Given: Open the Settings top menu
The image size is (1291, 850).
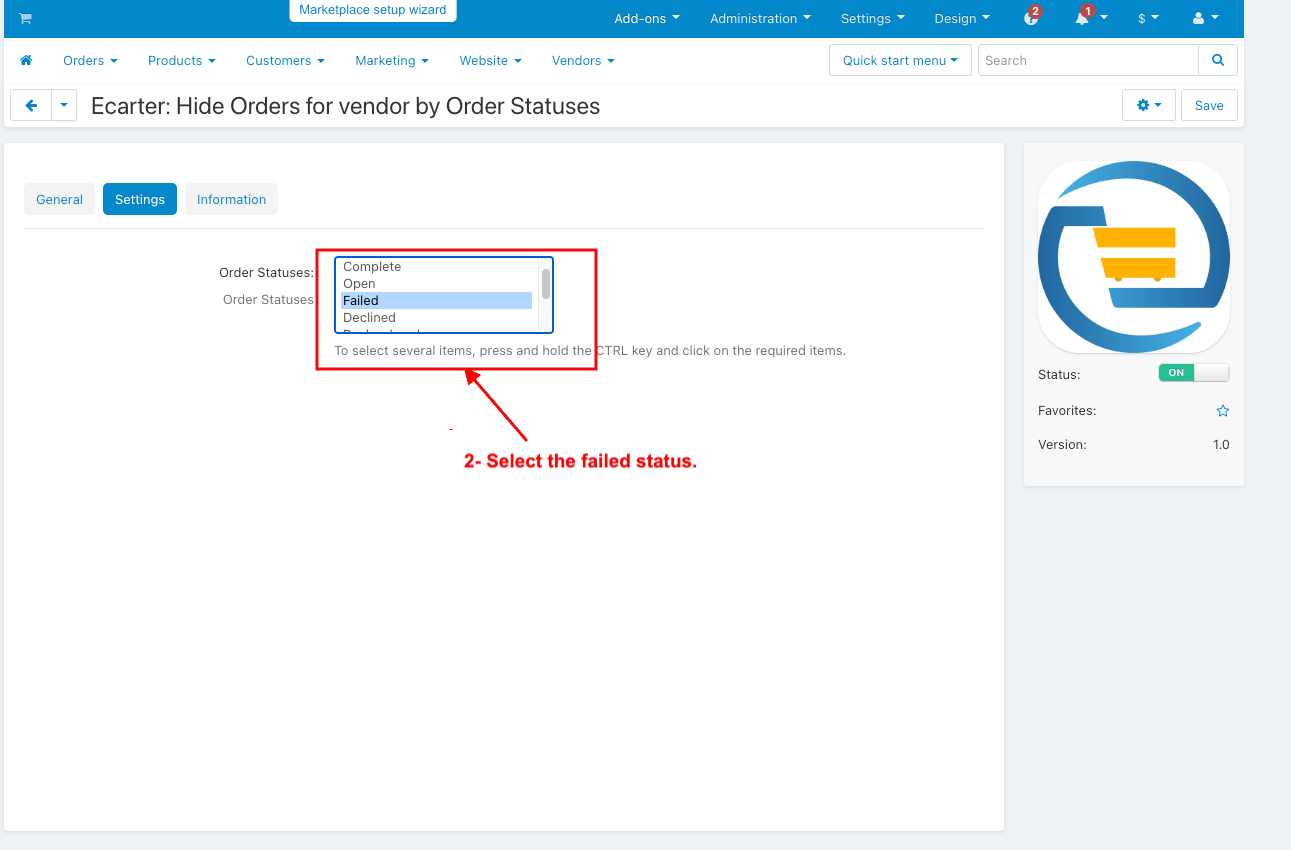Looking at the screenshot, I should tap(873, 18).
